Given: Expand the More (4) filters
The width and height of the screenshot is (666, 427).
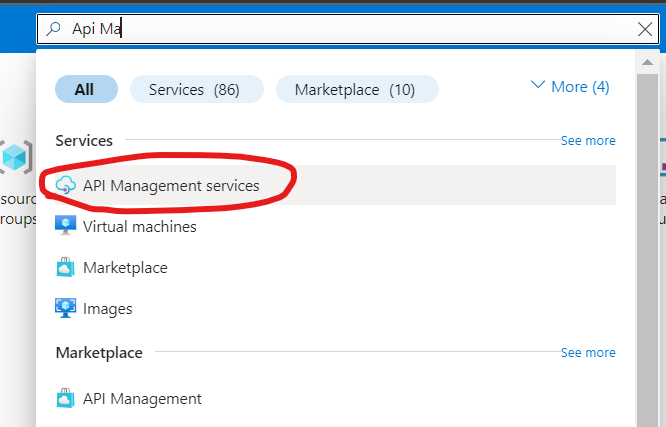Looking at the screenshot, I should coord(570,87).
